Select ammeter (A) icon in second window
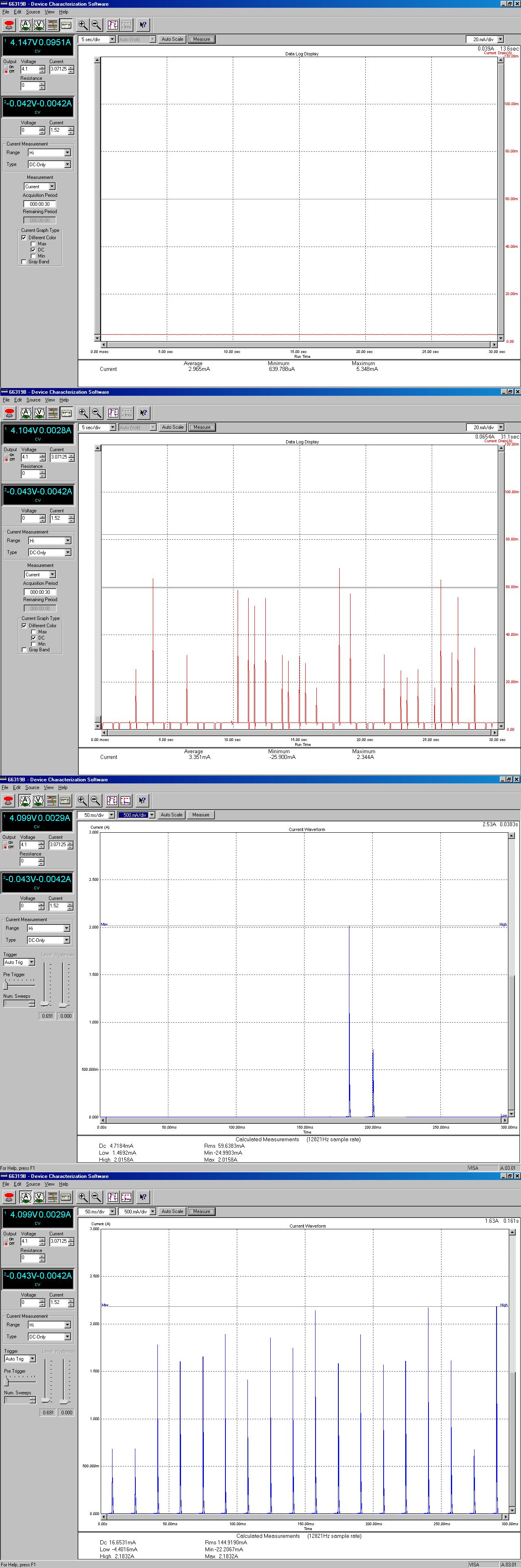The width and height of the screenshot is (521, 1568). tap(26, 413)
